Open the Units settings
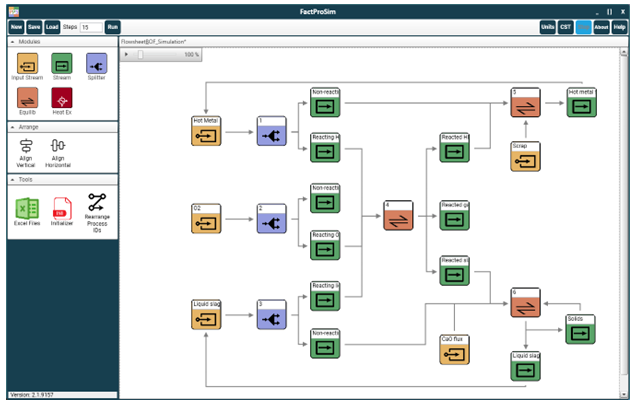This screenshot has width=633, height=405. 548,27
